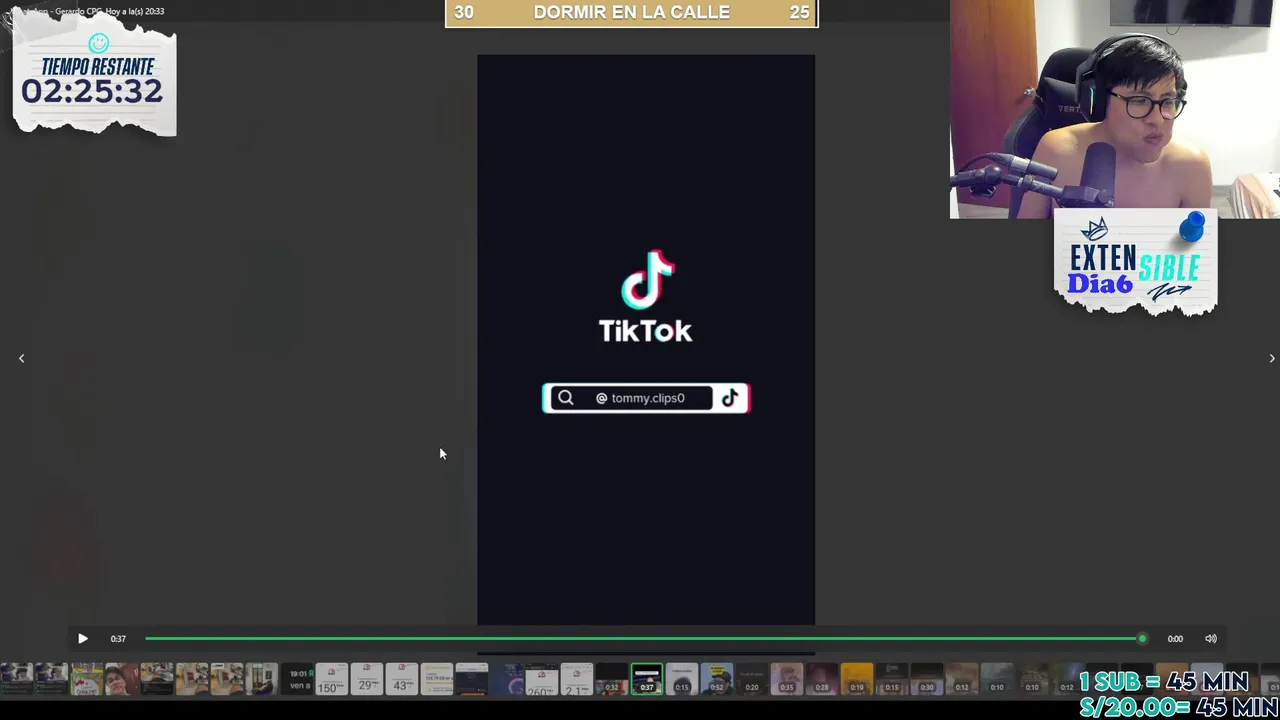1280x720 pixels.
Task: Open the speed test thumbnail showing 2.1
Action: point(577,679)
